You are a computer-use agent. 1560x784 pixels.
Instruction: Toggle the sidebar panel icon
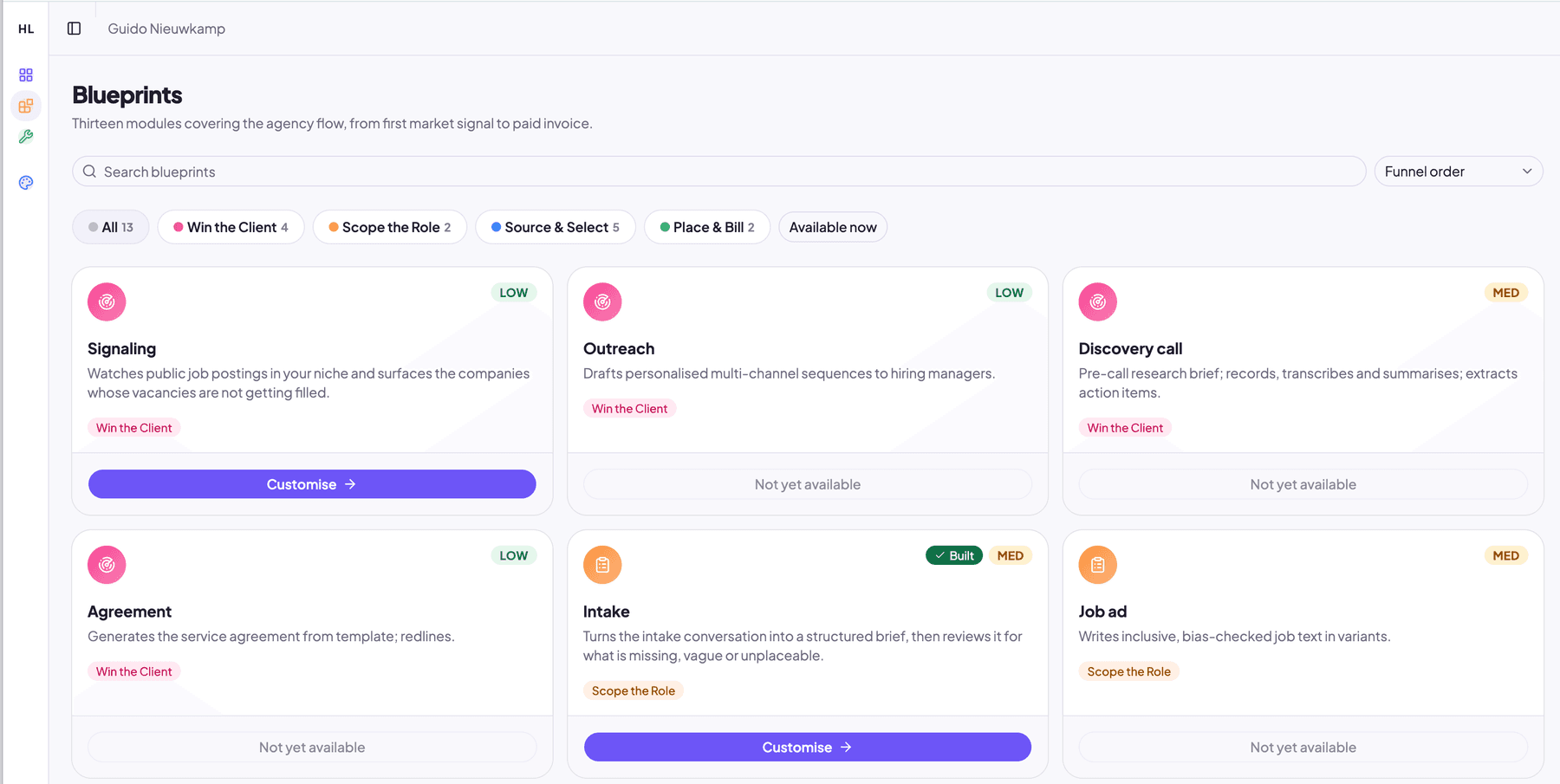pos(75,29)
